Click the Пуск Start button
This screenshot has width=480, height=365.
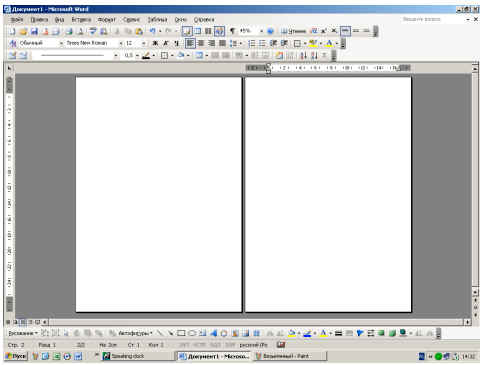click(16, 356)
